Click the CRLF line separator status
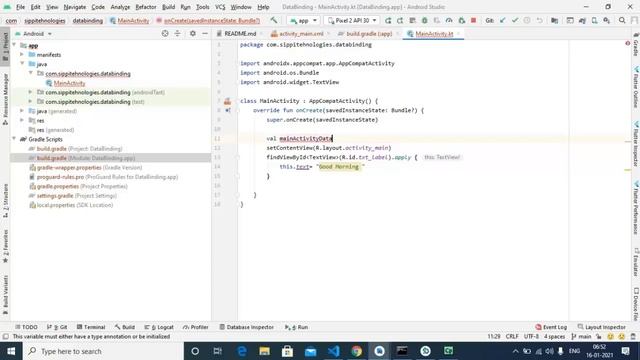Image resolution: width=640 pixels, height=360 pixels. click(x=512, y=337)
